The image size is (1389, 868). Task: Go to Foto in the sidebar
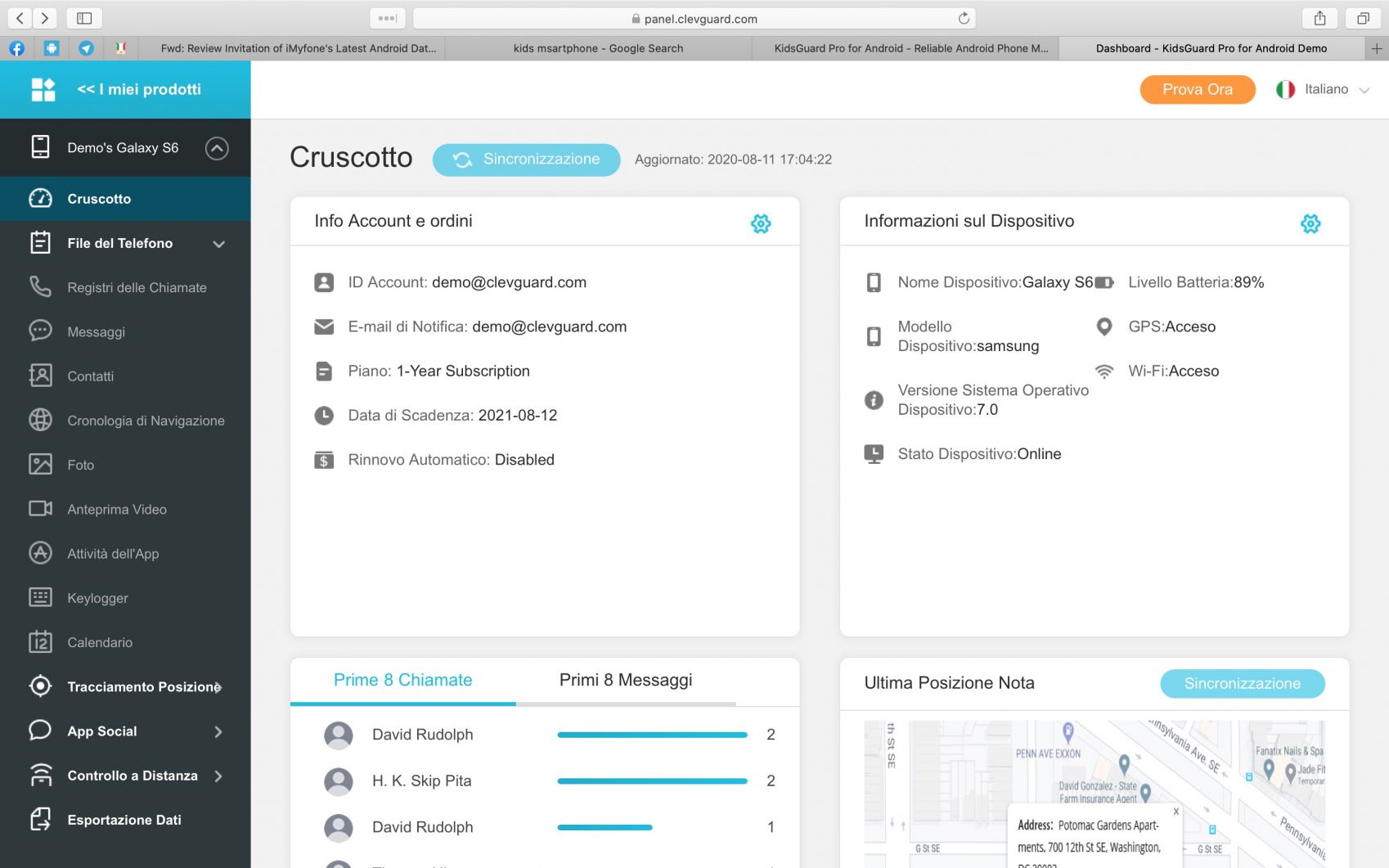80,465
